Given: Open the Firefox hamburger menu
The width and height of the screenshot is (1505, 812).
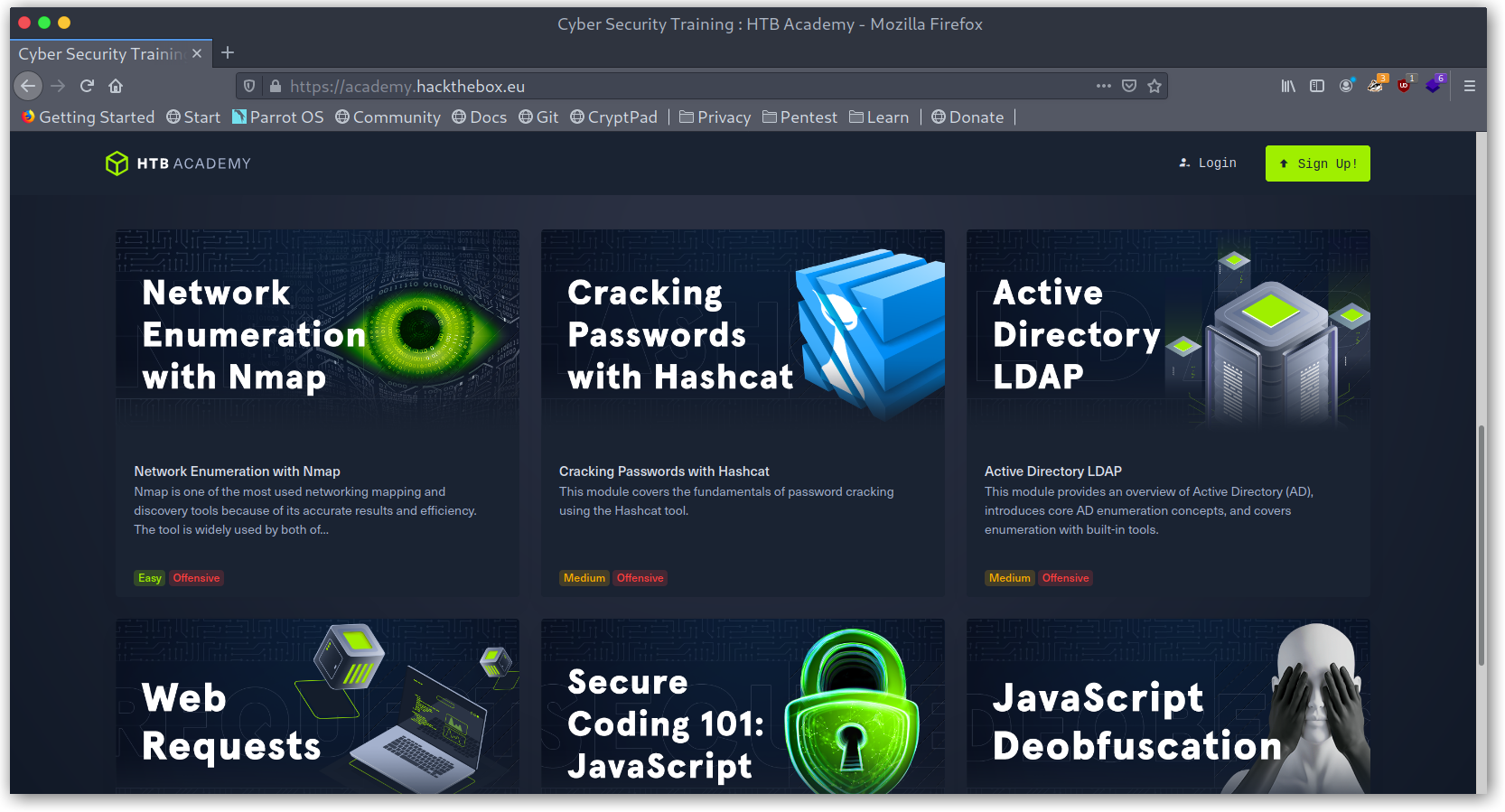Looking at the screenshot, I should coord(1470,86).
